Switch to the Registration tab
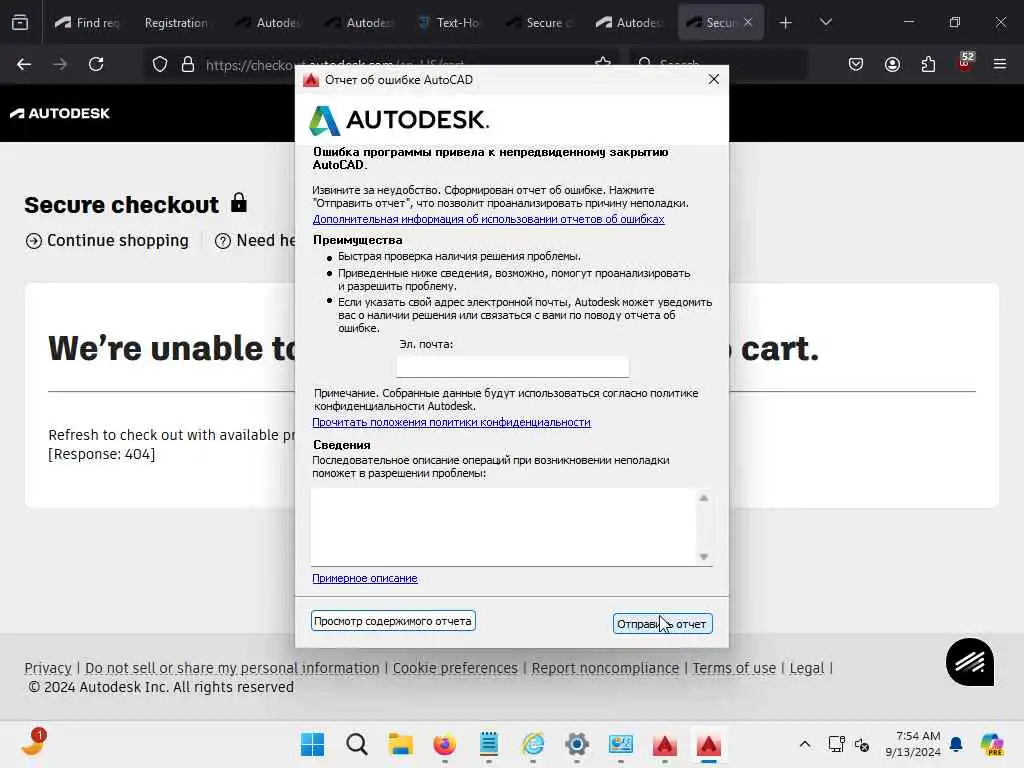The image size is (1024, 768). coord(175,23)
